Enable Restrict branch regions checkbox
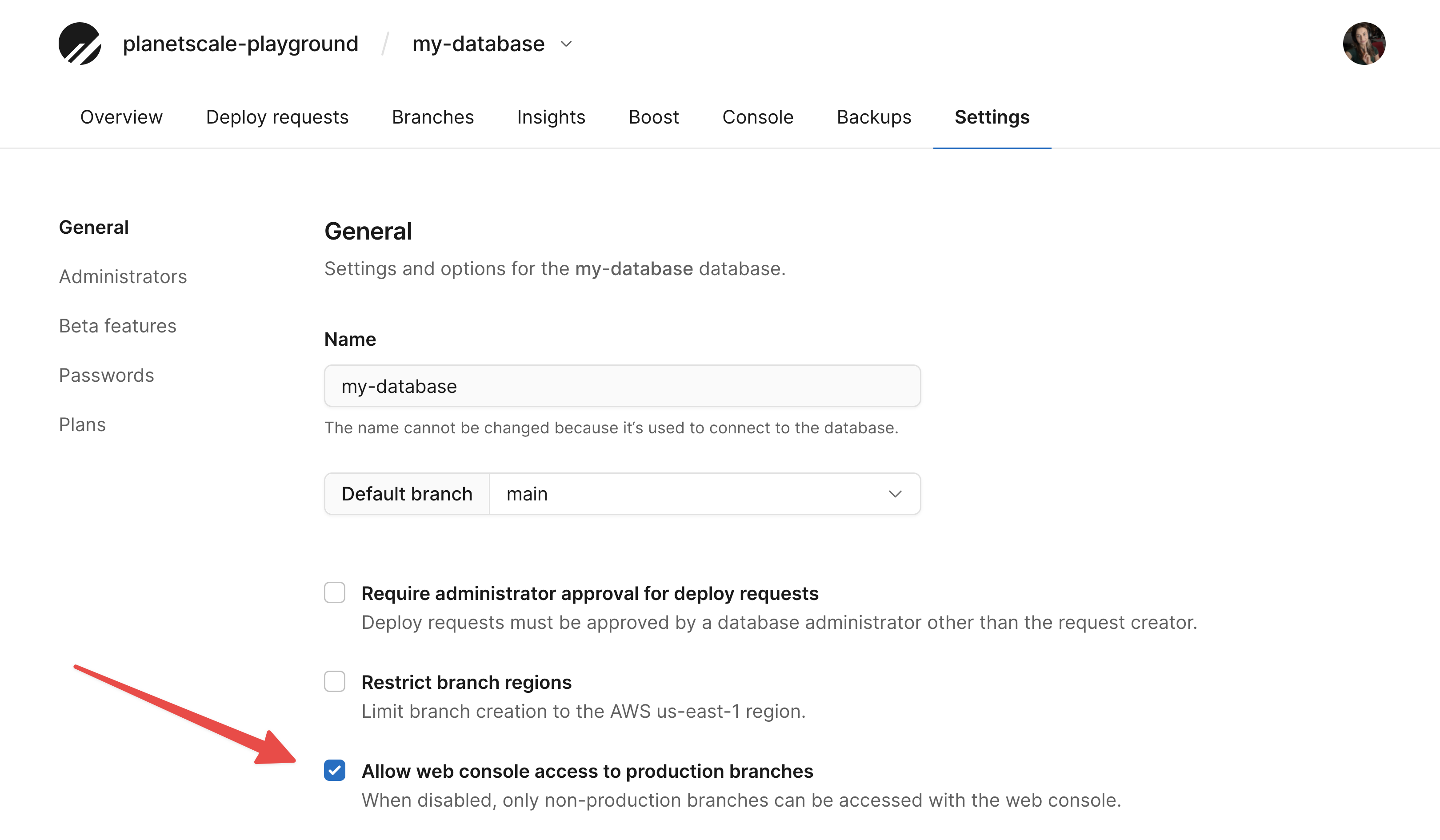The height and width of the screenshot is (840, 1440). 334,681
